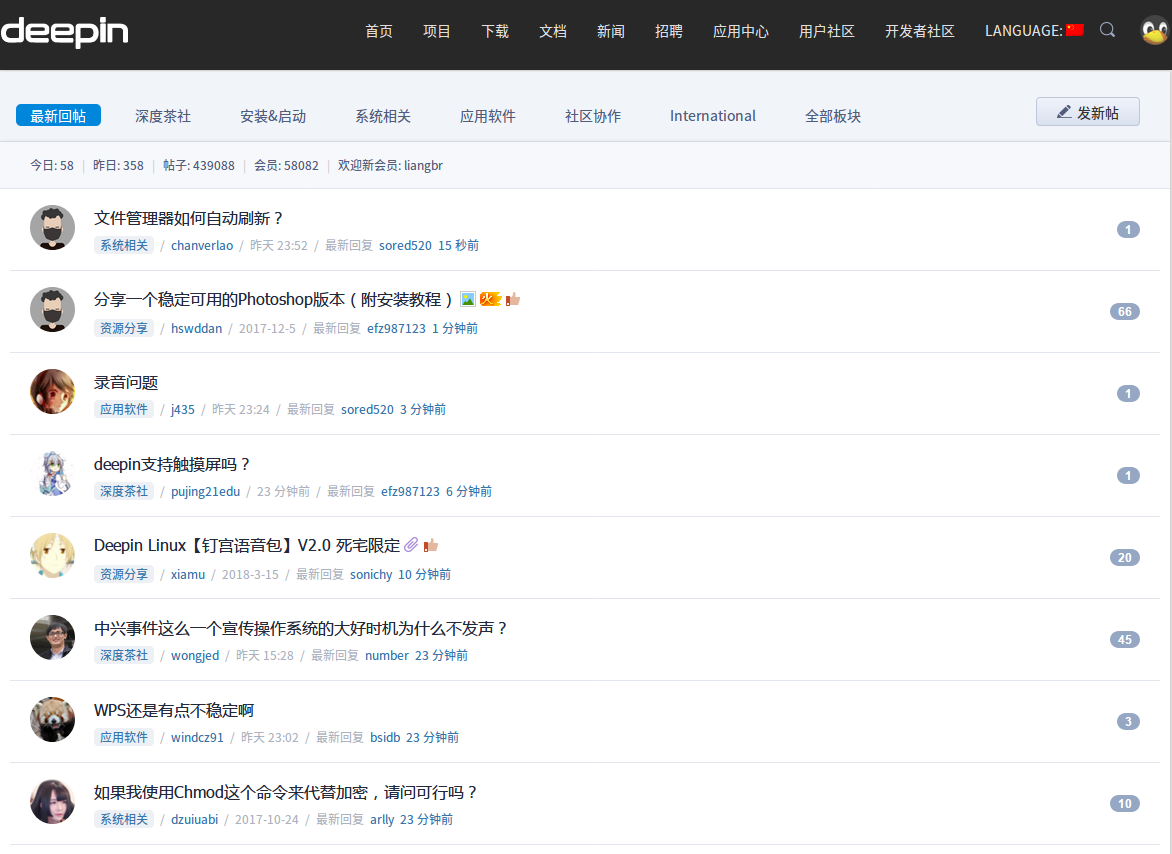Screen dimensions: 1172x854
Task: Open the penguin user avatar menu
Action: (1155, 31)
